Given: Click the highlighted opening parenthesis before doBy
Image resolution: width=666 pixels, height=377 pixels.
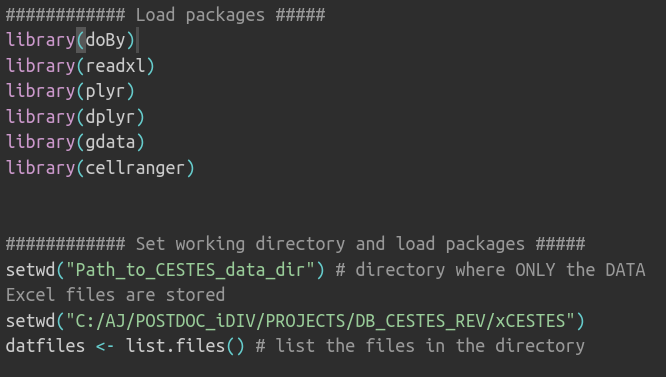Looking at the screenshot, I should pos(81,40).
